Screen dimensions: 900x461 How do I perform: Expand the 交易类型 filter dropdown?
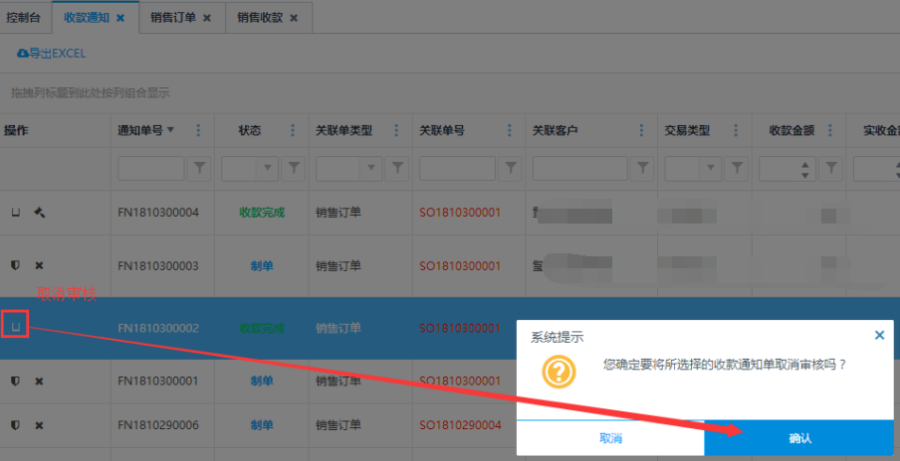719,169
